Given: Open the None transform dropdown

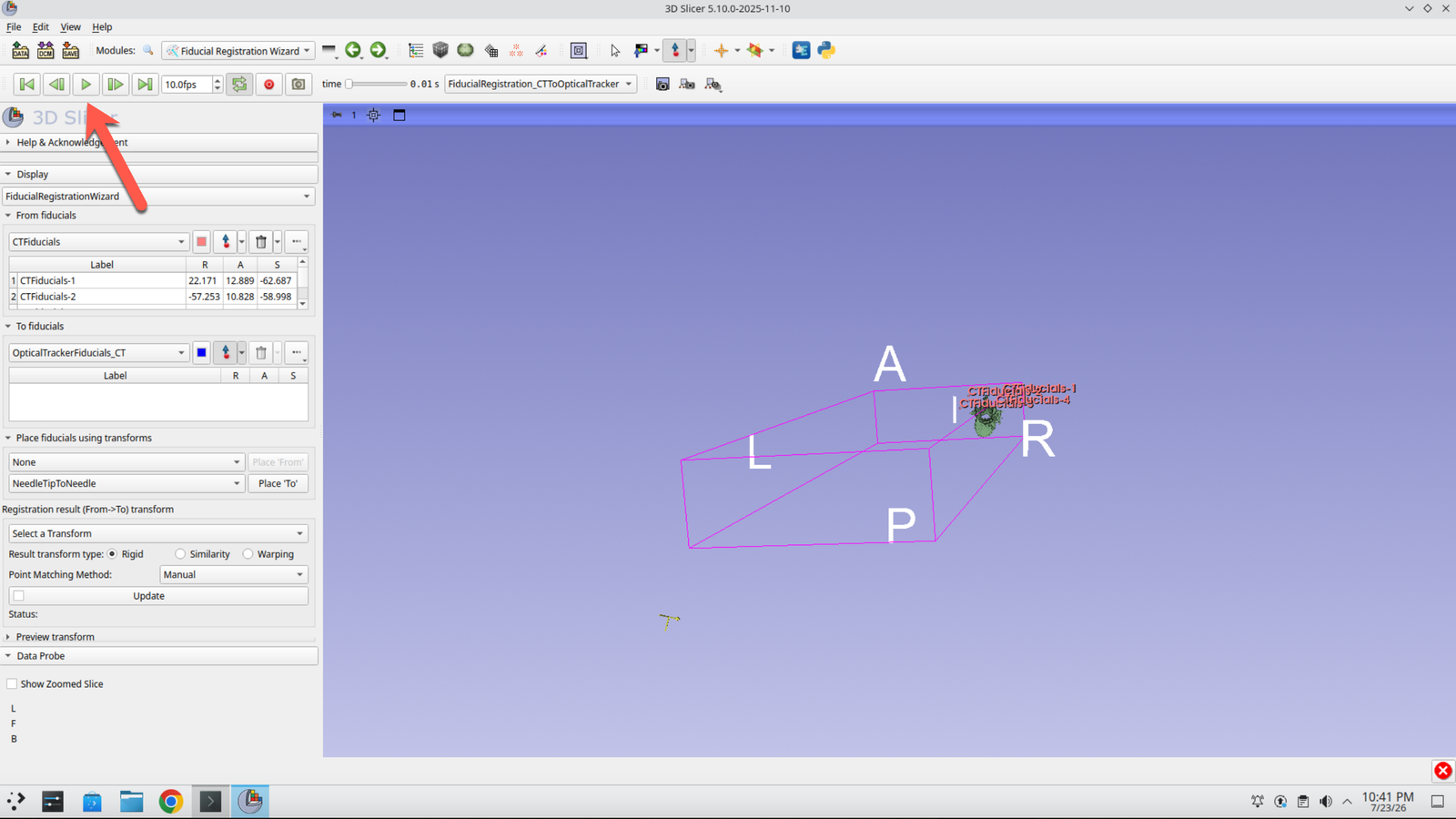Looking at the screenshot, I should pos(126,462).
